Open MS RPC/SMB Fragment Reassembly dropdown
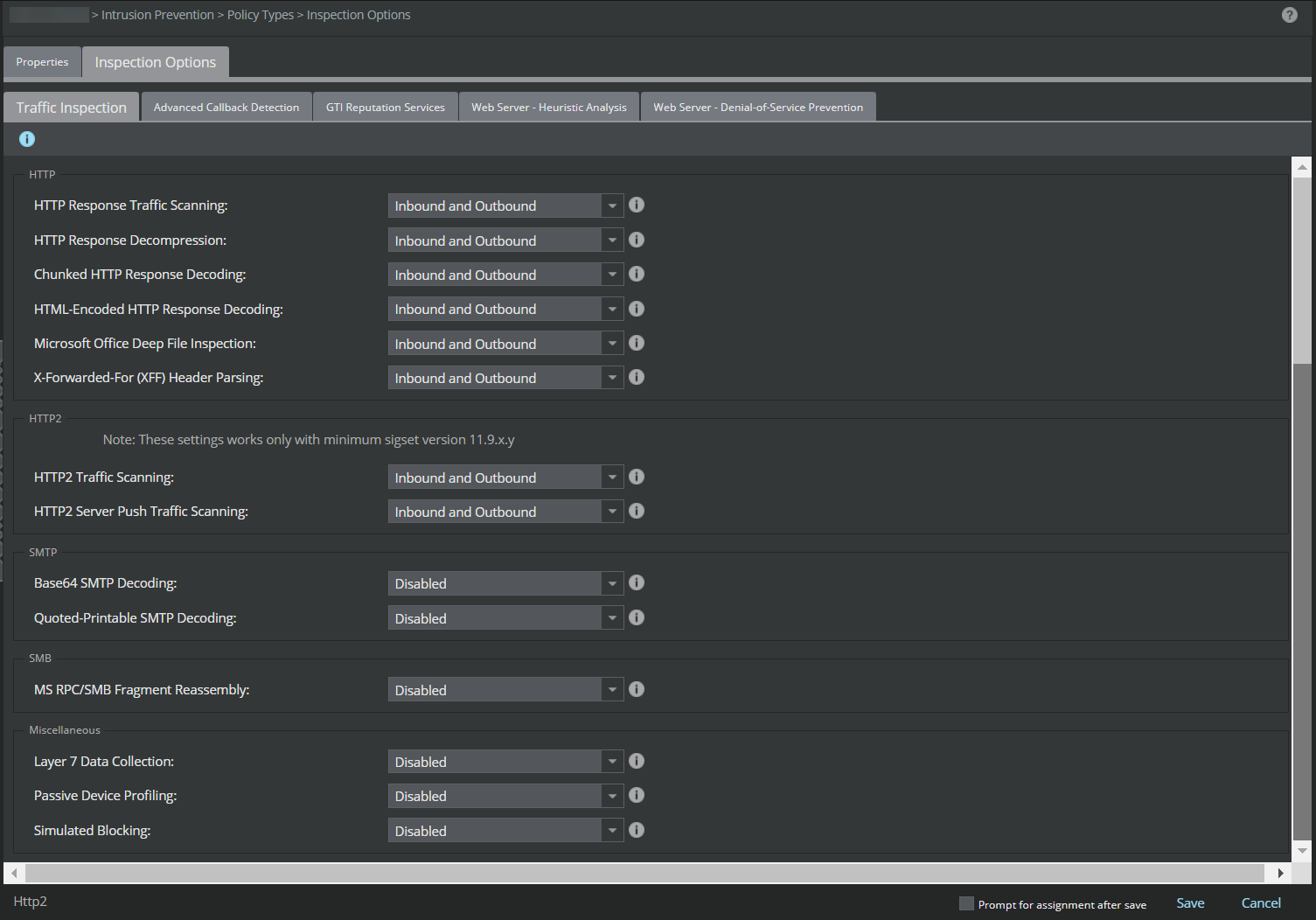This screenshot has width=1316, height=920. click(505, 690)
